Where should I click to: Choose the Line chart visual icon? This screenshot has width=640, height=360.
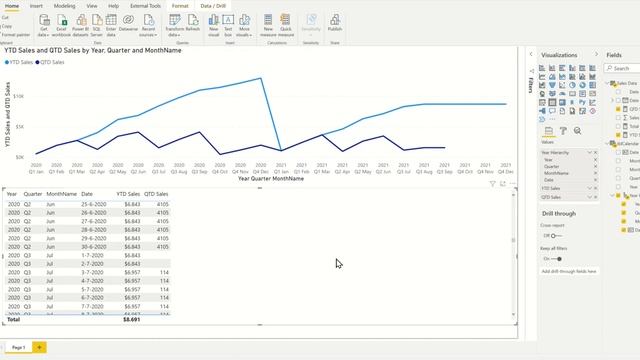(x=542, y=76)
